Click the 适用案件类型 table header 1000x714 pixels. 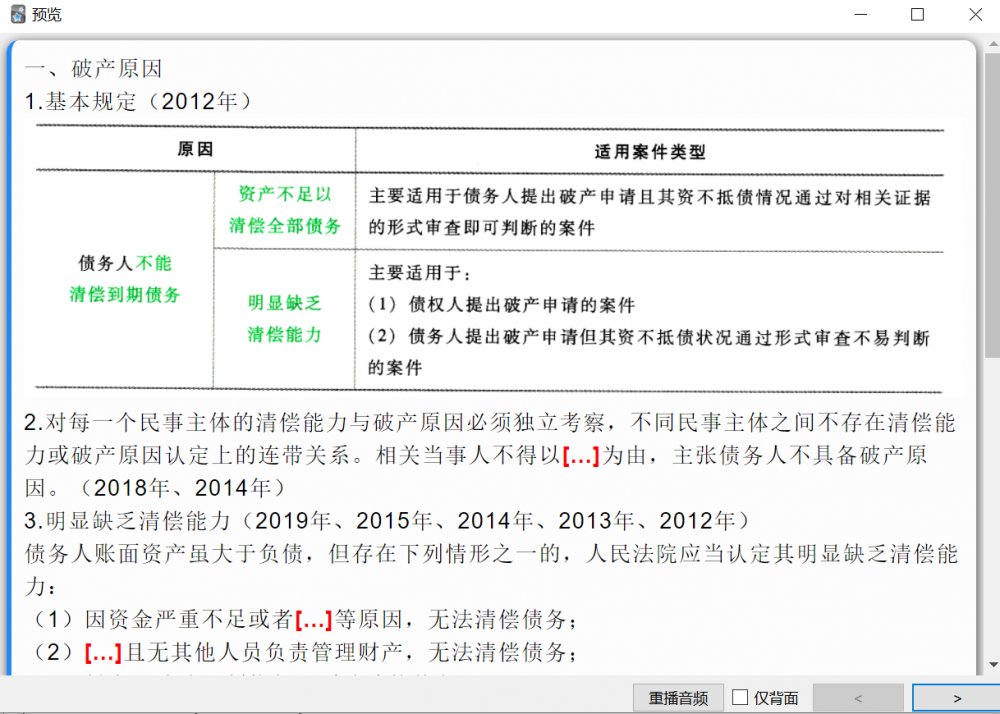pos(649,151)
